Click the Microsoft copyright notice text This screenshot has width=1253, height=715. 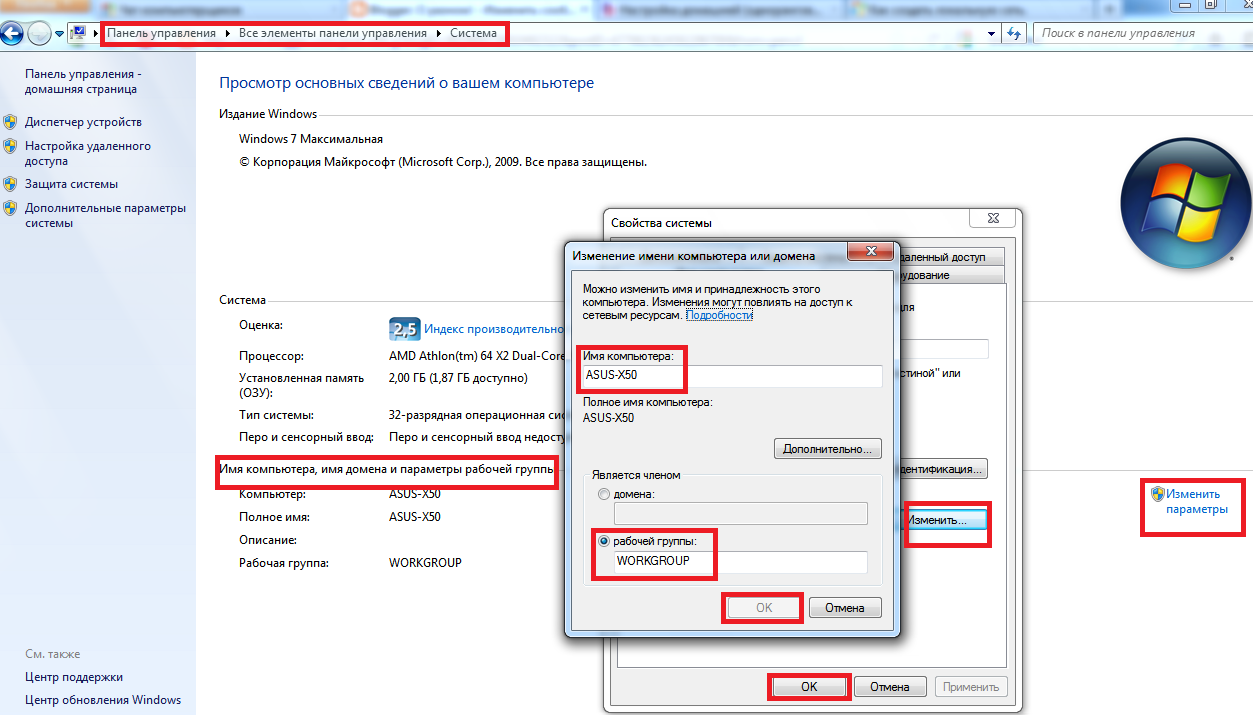[443, 161]
